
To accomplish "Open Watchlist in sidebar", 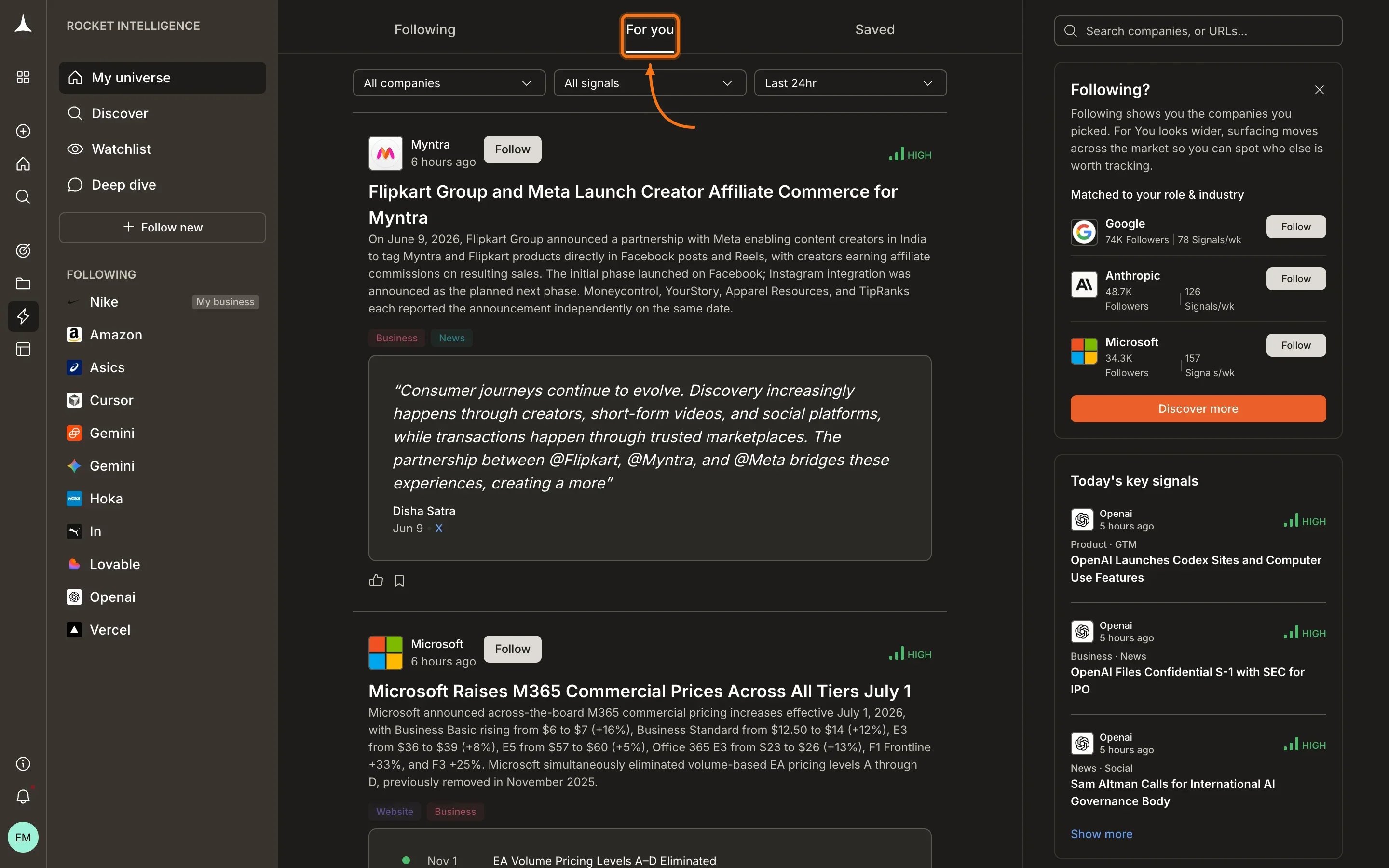I will pyautogui.click(x=163, y=149).
